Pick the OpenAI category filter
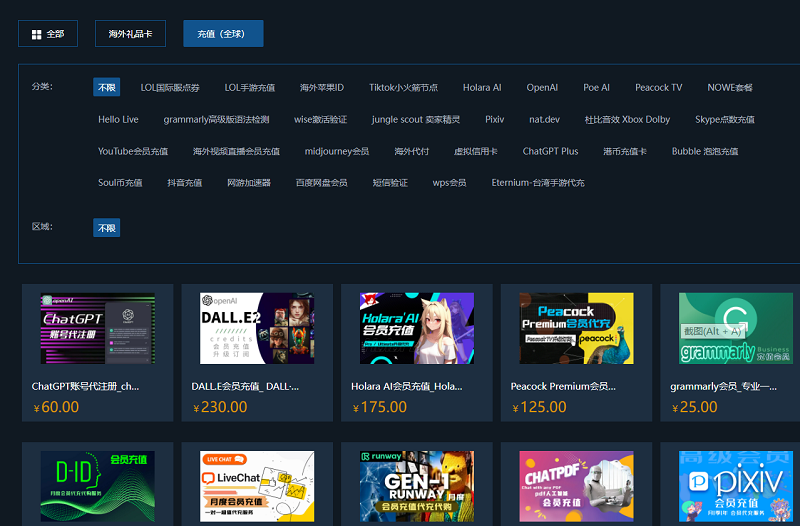Viewport: 800px width, 526px height. [x=542, y=87]
